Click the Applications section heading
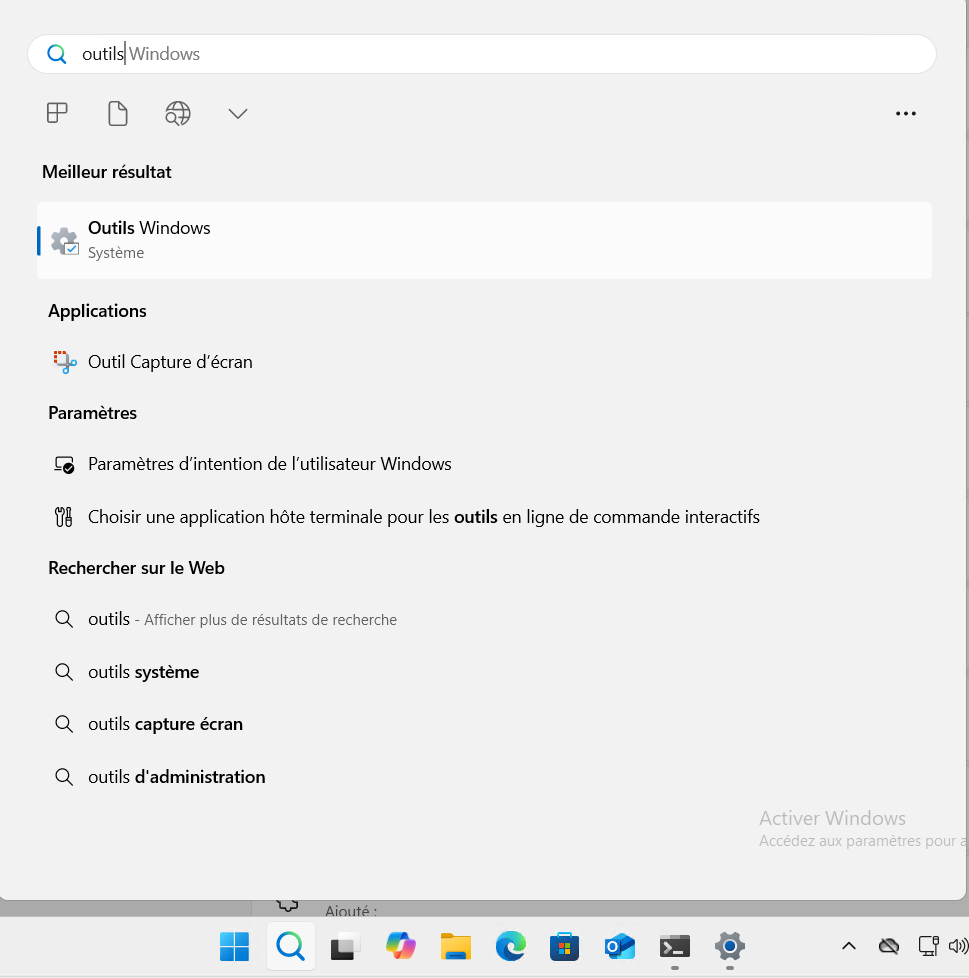Screen dimensions: 969x978 97,311
